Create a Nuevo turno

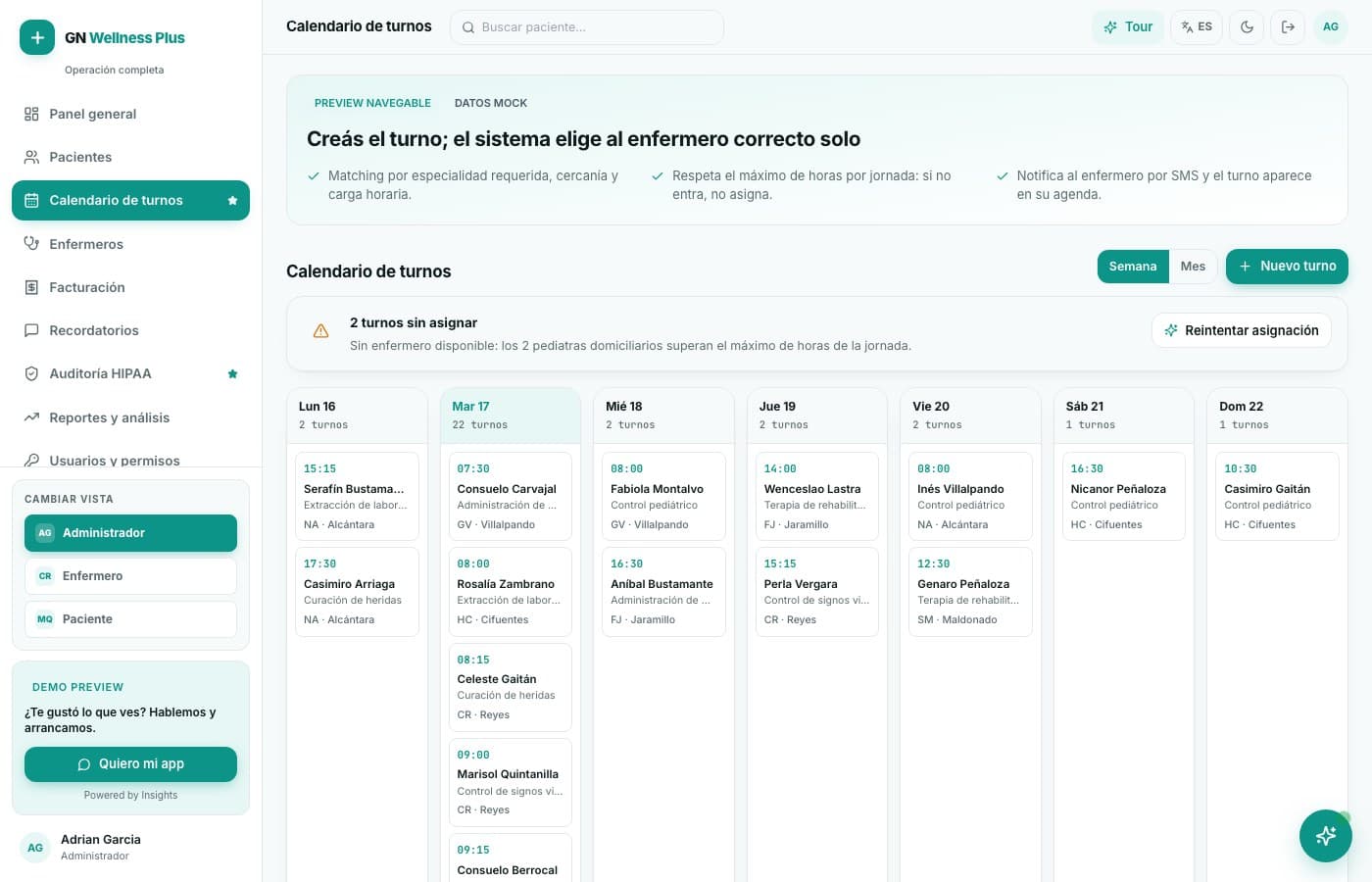(x=1287, y=267)
